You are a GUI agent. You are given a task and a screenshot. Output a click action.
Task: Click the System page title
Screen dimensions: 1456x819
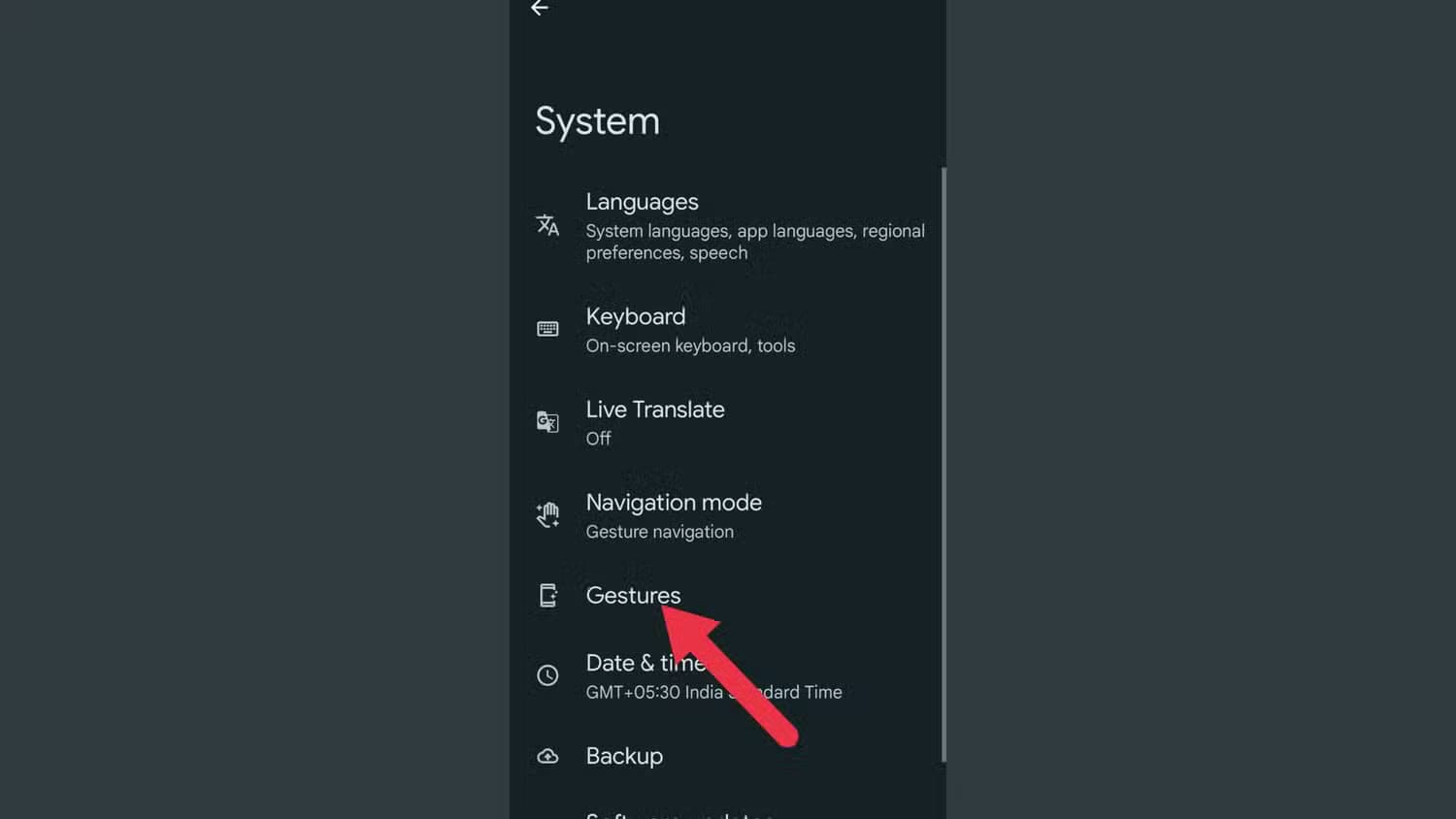pos(597,122)
